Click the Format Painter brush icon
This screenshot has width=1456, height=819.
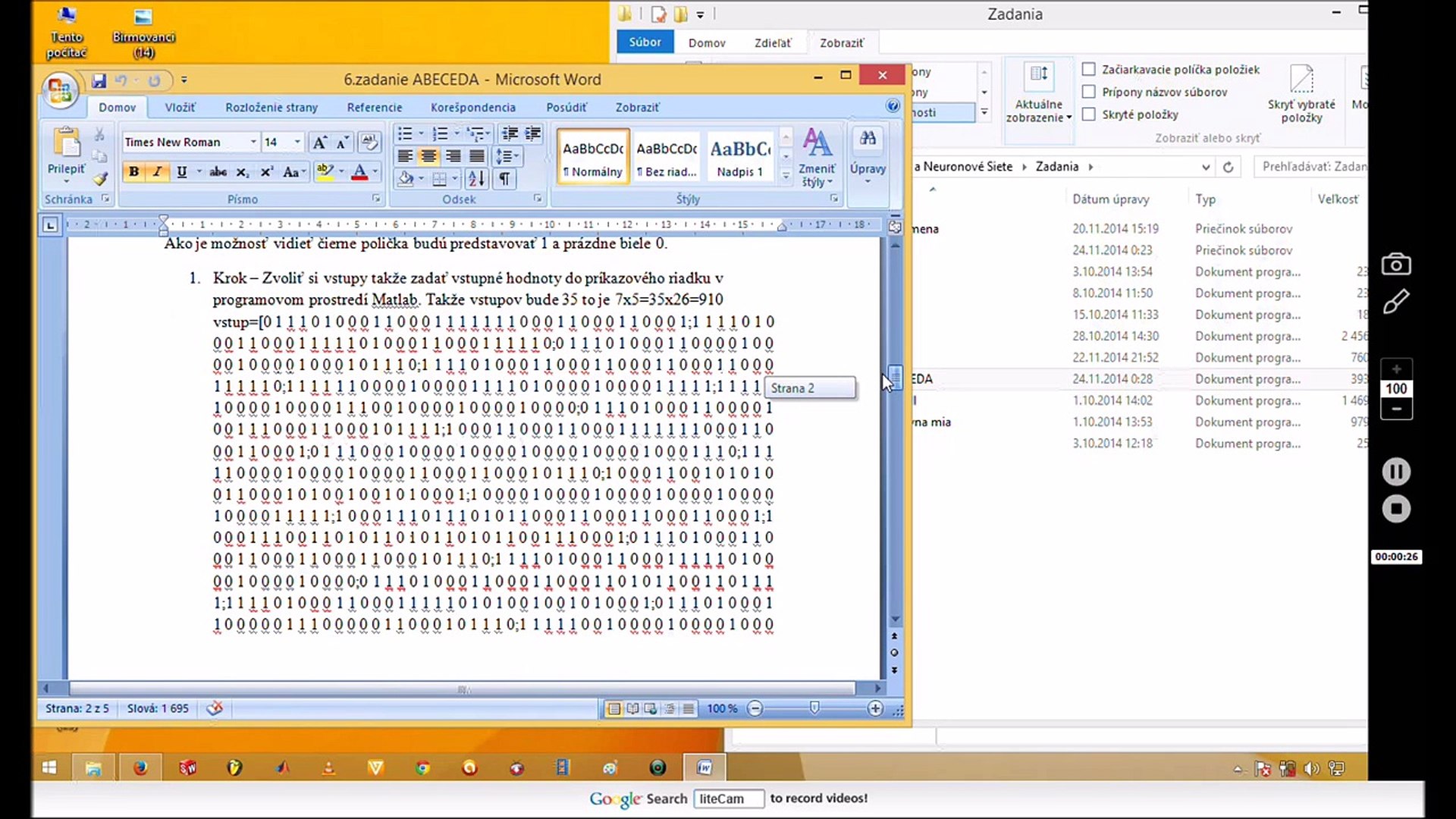(x=100, y=179)
